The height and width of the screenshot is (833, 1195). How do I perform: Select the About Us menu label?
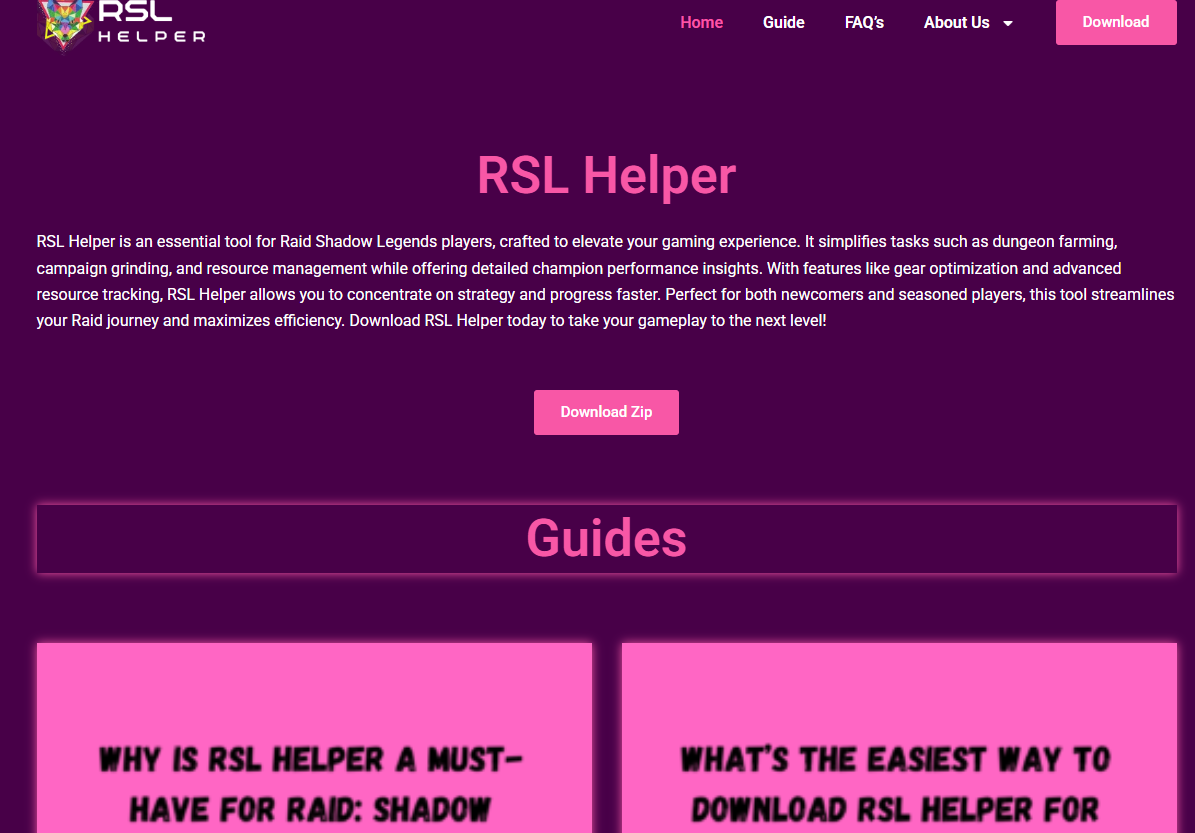point(956,22)
